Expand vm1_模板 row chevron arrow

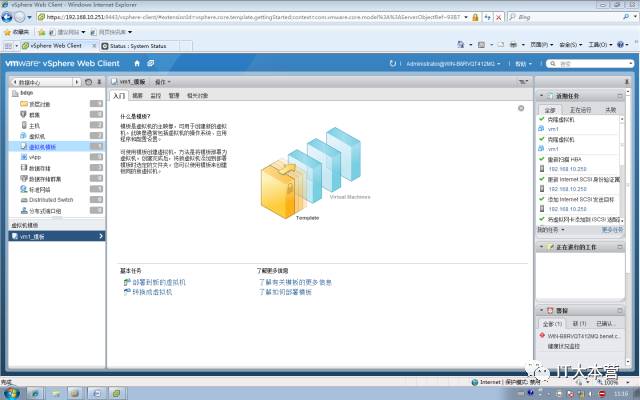pyautogui.click(x=101, y=236)
